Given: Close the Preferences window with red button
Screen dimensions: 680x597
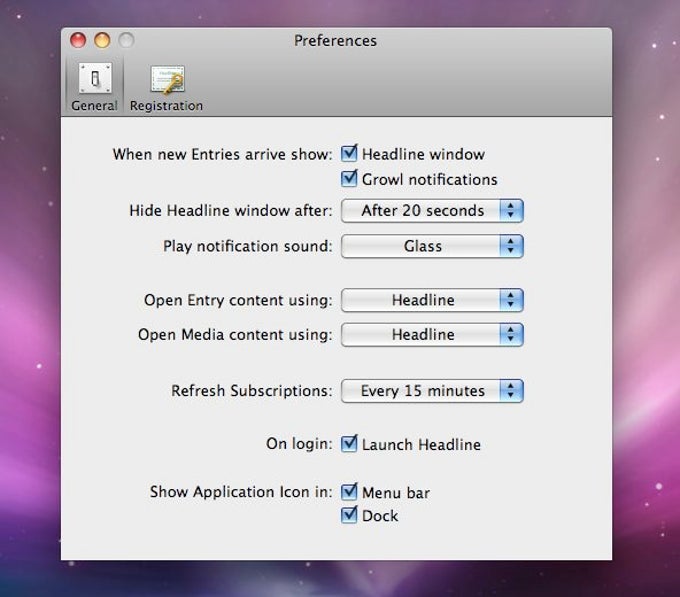Looking at the screenshot, I should click(78, 40).
